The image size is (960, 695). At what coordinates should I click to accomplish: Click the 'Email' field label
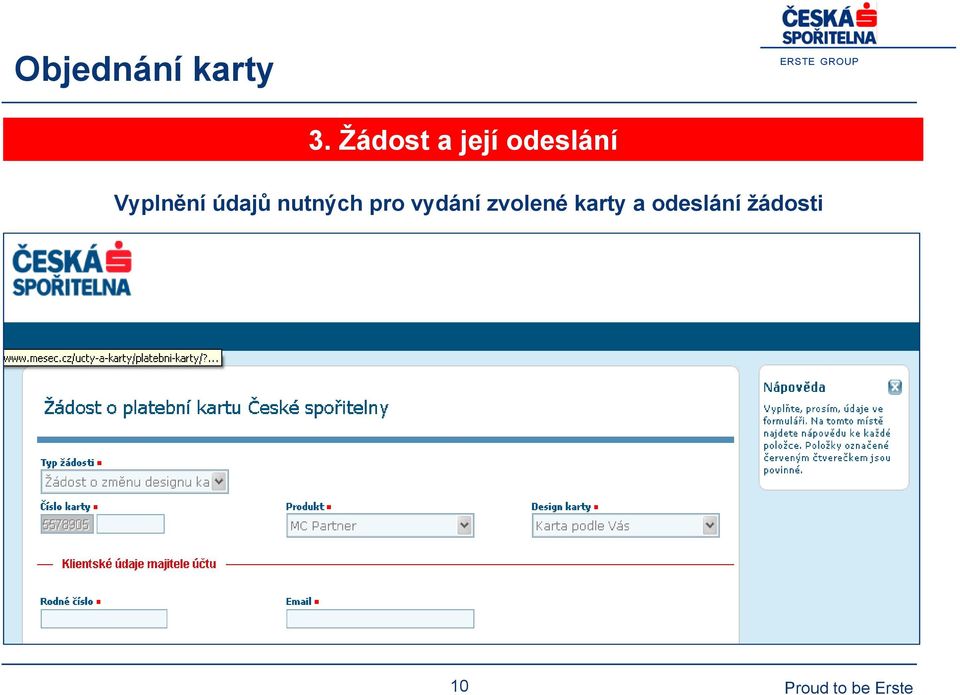299,601
